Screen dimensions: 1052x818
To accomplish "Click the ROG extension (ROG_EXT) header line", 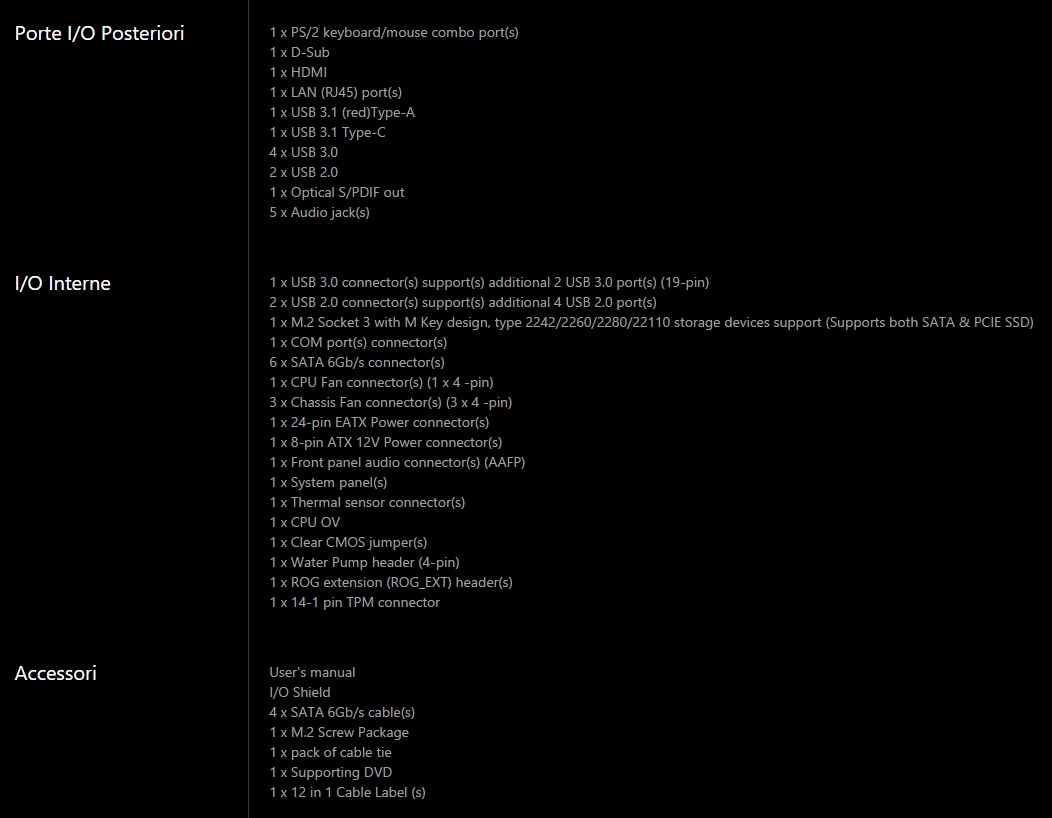I will point(390,582).
